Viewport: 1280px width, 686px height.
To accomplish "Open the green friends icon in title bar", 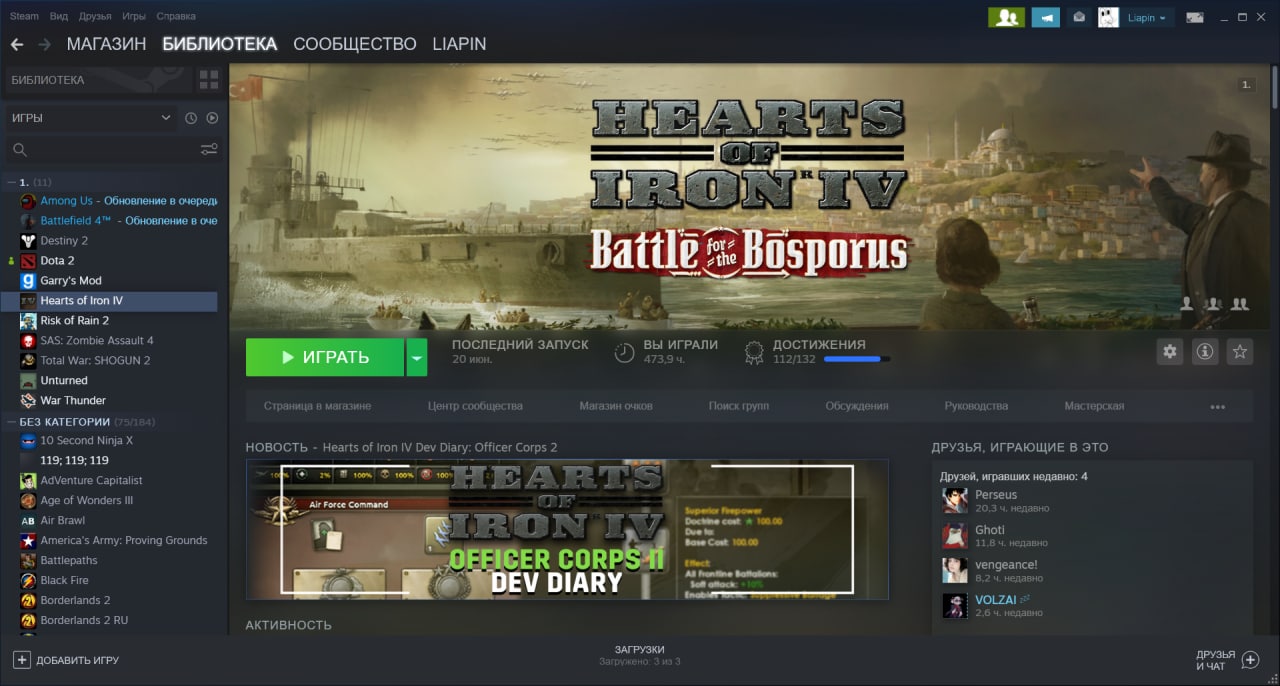I will [1006, 17].
